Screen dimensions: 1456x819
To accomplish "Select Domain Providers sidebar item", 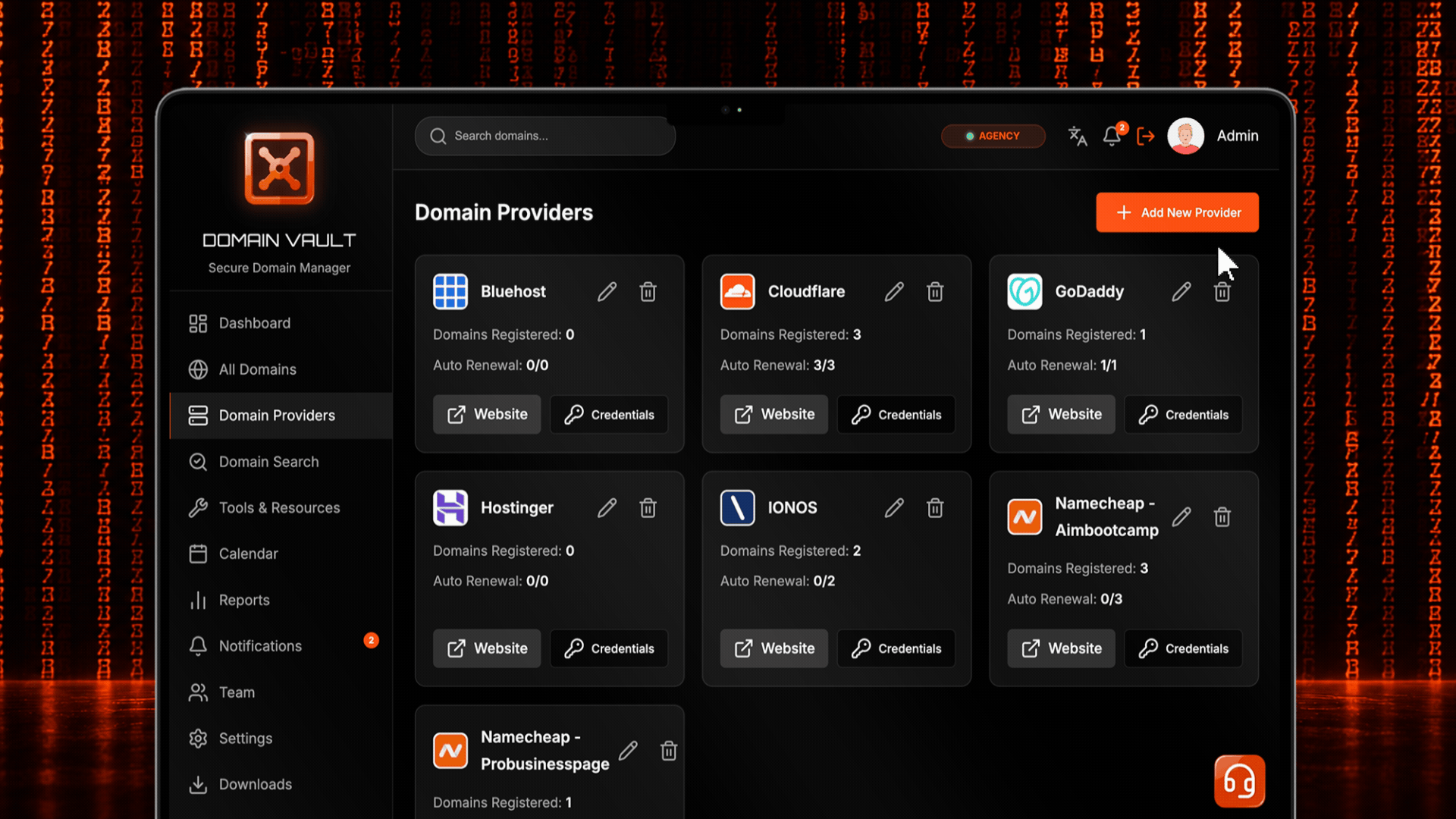I will tap(281, 416).
